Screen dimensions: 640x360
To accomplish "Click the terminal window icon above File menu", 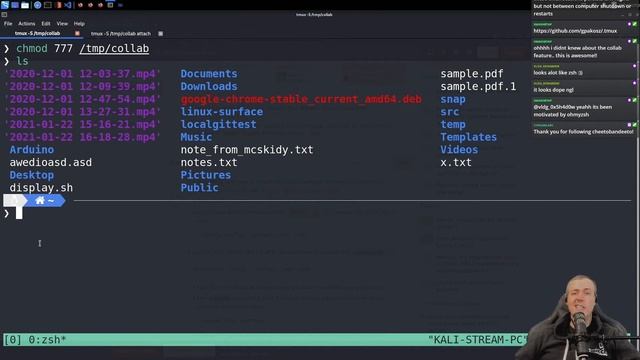I will [4, 15].
